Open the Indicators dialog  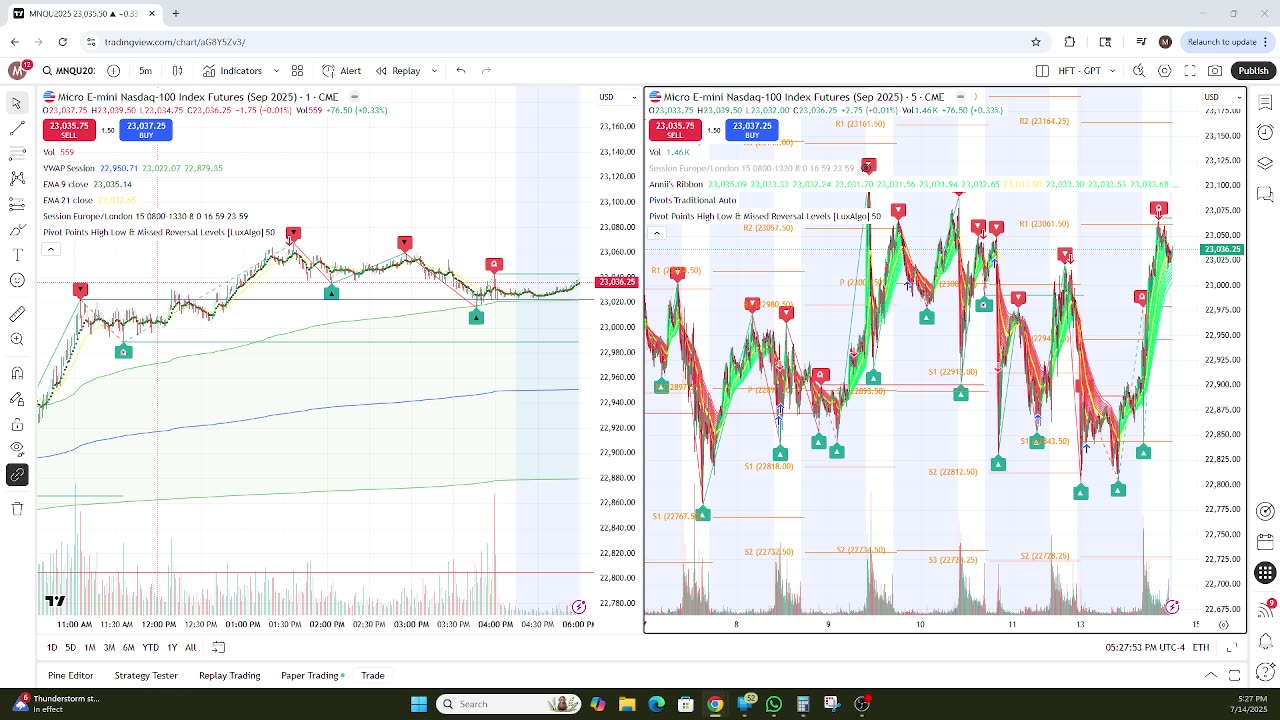[x=232, y=71]
